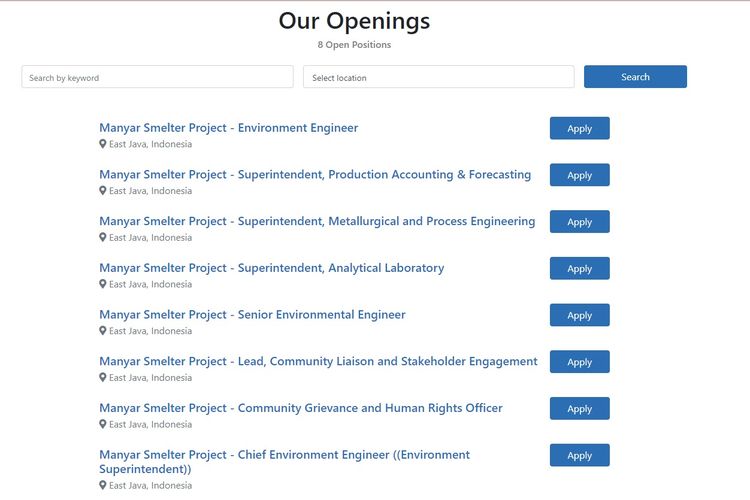750x500 pixels.
Task: Apply for Senior Environmental Engineer position
Action: click(x=580, y=315)
